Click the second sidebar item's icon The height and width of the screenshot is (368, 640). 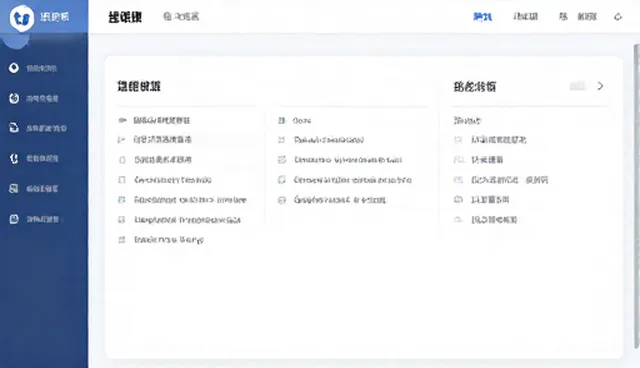(x=14, y=98)
